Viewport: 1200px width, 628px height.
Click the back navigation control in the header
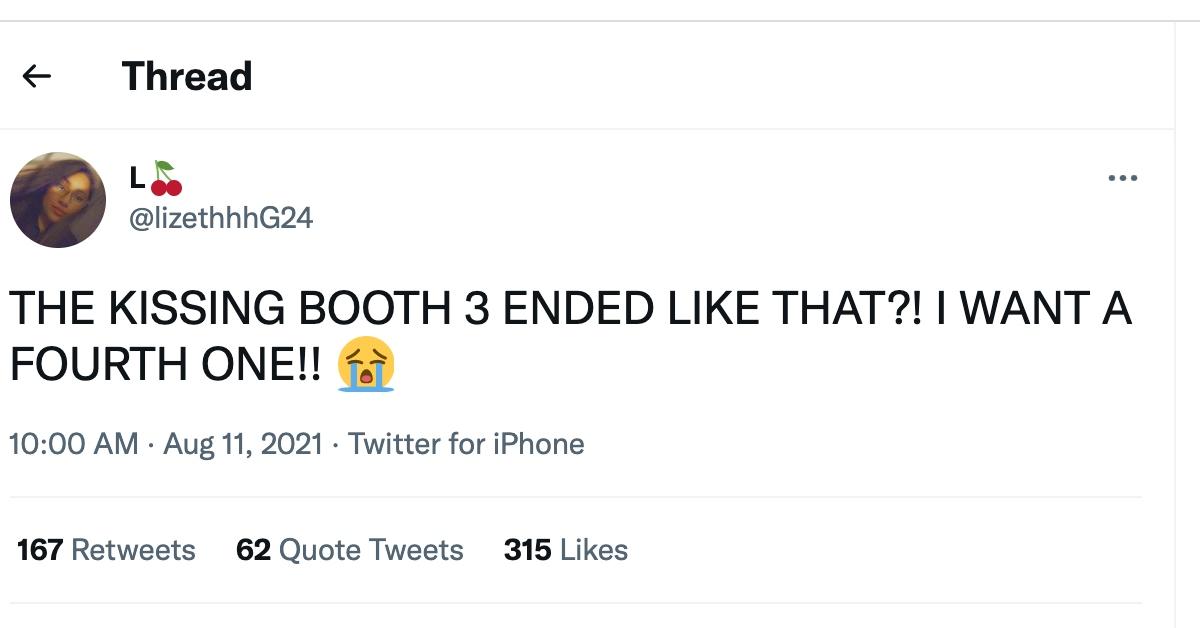[37, 75]
